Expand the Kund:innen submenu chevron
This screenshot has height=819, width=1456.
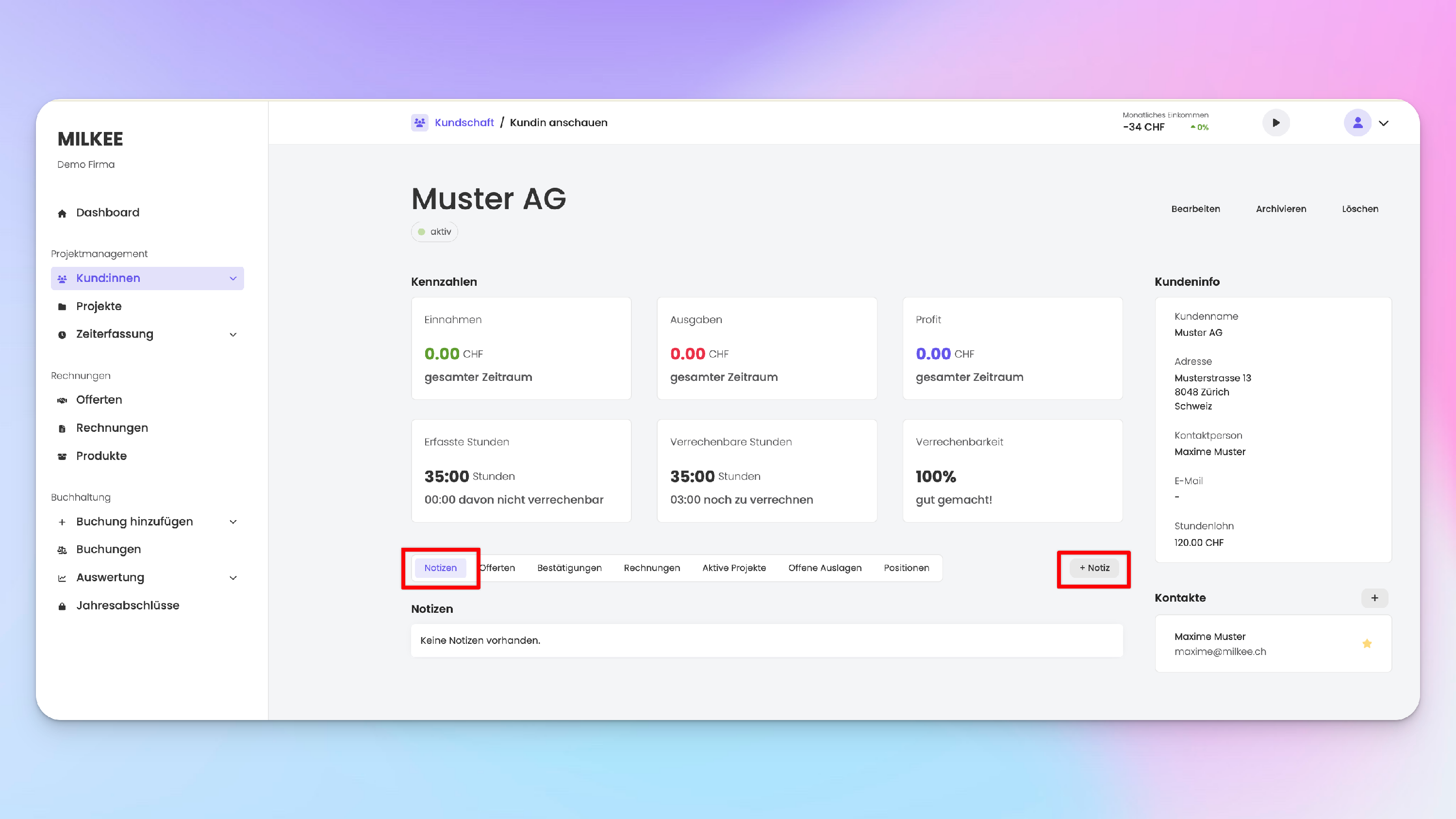233,278
